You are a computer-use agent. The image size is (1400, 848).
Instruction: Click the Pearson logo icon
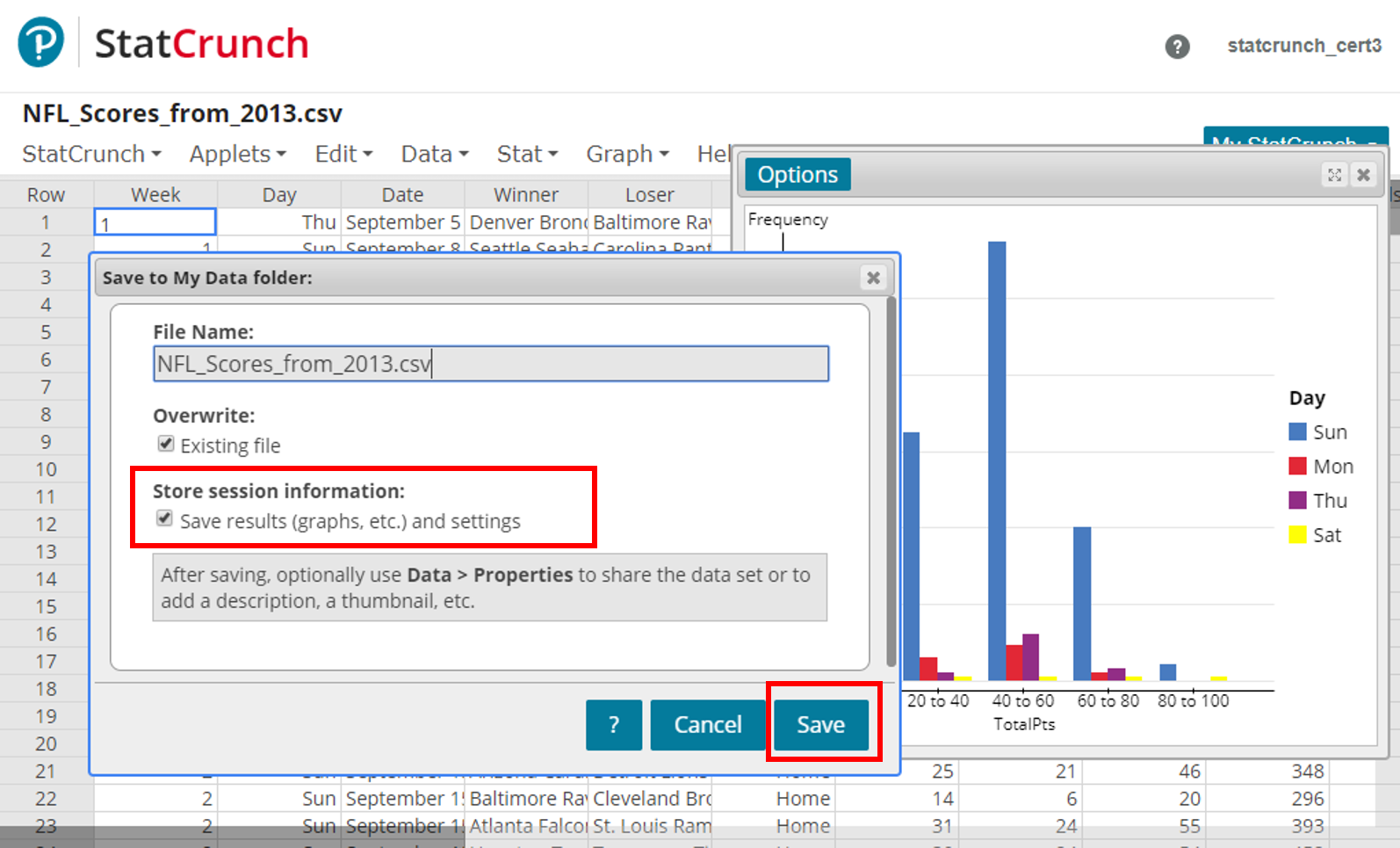pos(41,42)
